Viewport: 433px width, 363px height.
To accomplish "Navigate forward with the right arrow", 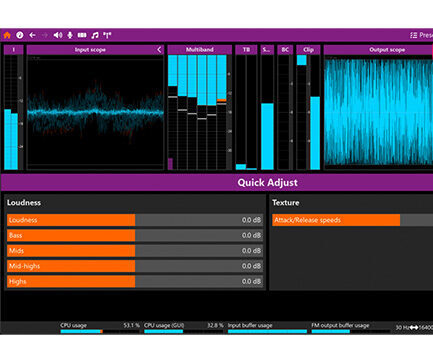I will [45, 35].
